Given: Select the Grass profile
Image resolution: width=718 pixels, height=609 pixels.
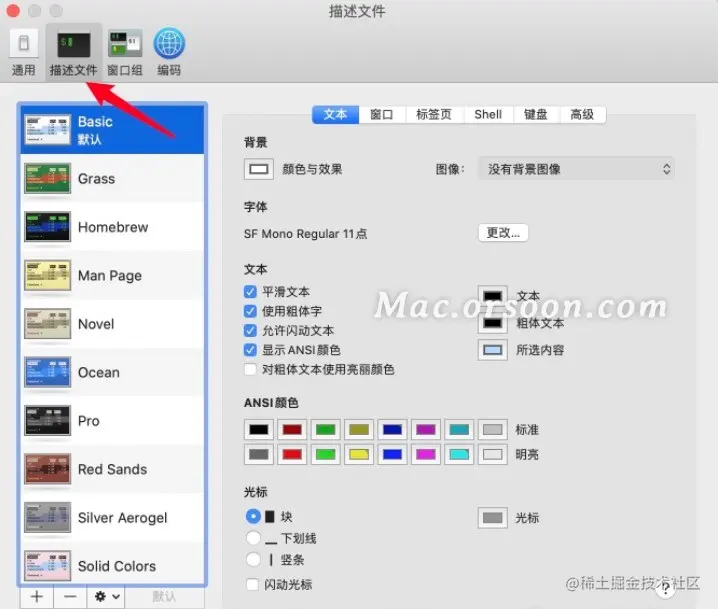Looking at the screenshot, I should point(113,178).
